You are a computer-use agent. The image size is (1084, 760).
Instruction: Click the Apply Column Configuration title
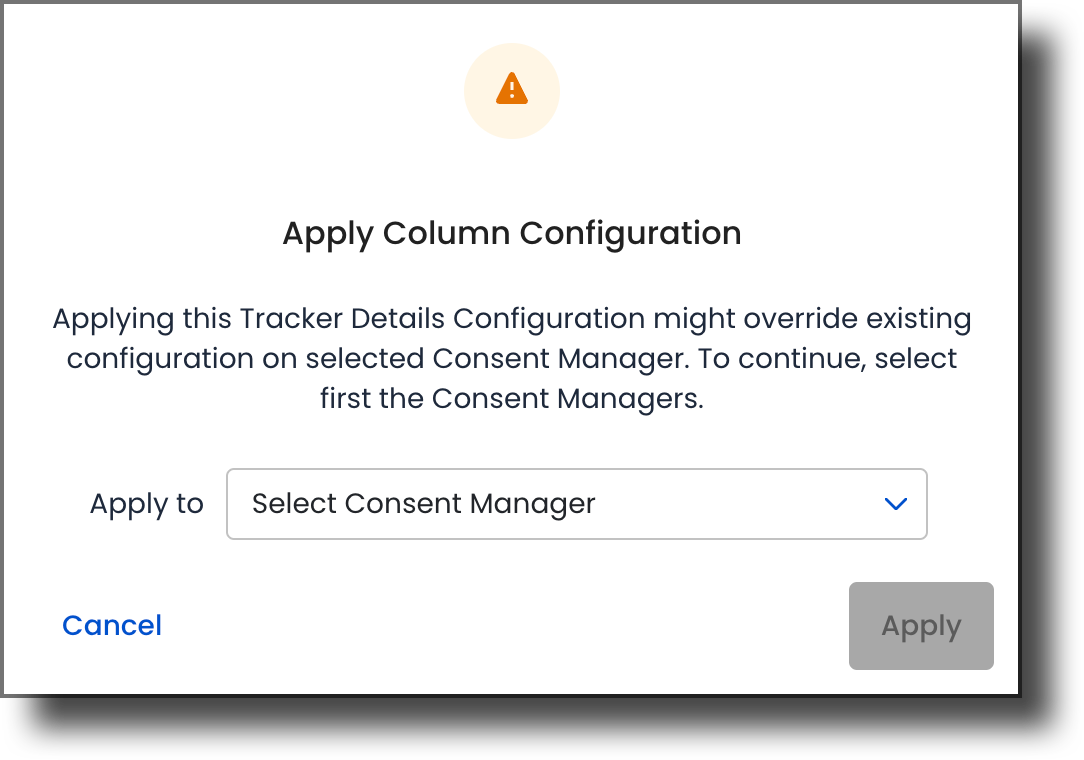[512, 233]
